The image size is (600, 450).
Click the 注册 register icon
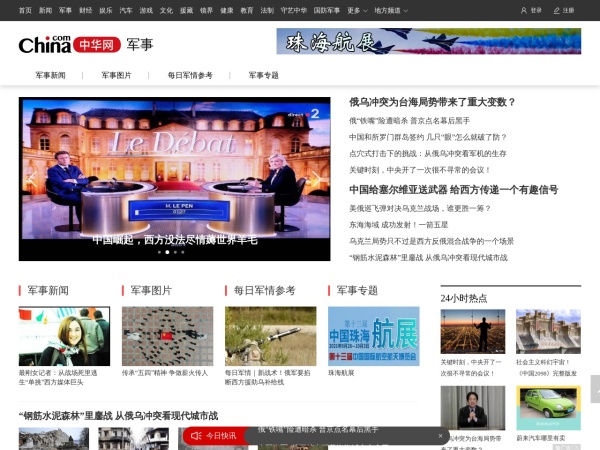556,10
